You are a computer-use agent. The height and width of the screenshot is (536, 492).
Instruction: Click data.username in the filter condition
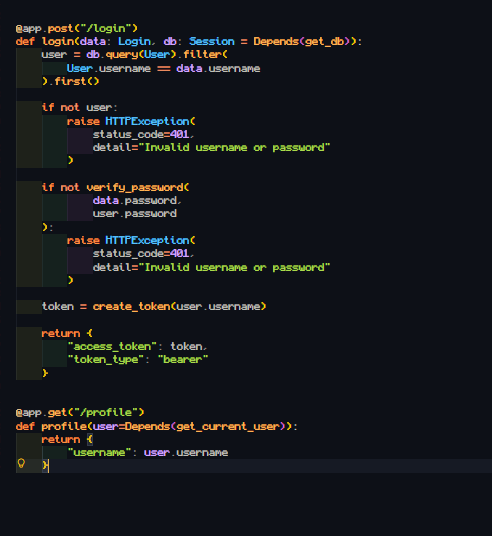(x=218, y=69)
